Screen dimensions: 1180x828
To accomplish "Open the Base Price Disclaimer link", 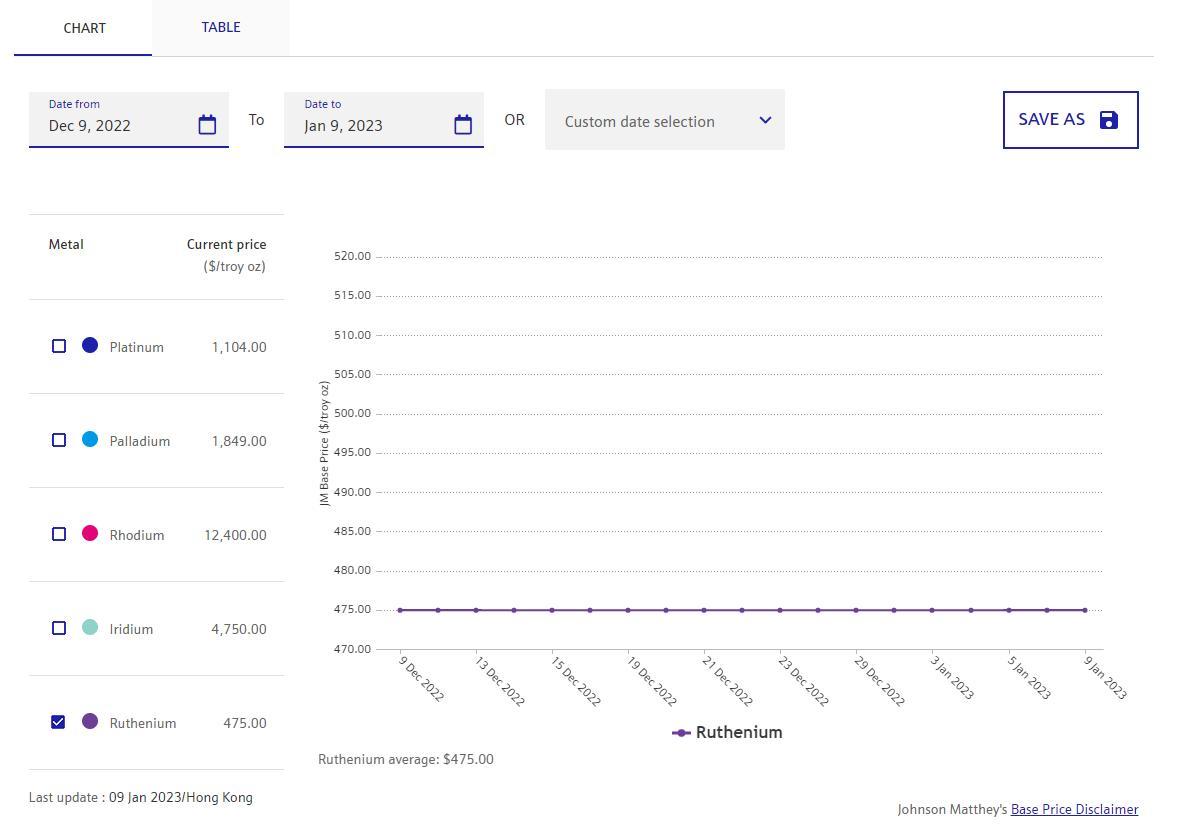I will [1074, 809].
